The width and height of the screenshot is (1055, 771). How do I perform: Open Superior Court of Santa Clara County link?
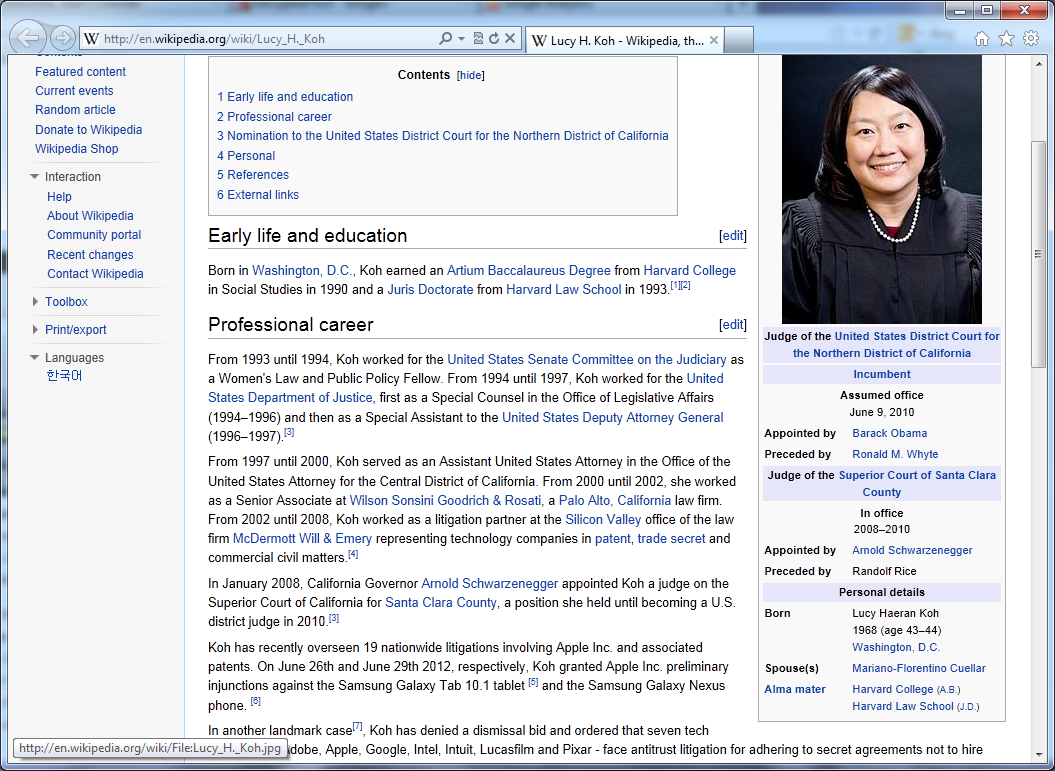[916, 483]
